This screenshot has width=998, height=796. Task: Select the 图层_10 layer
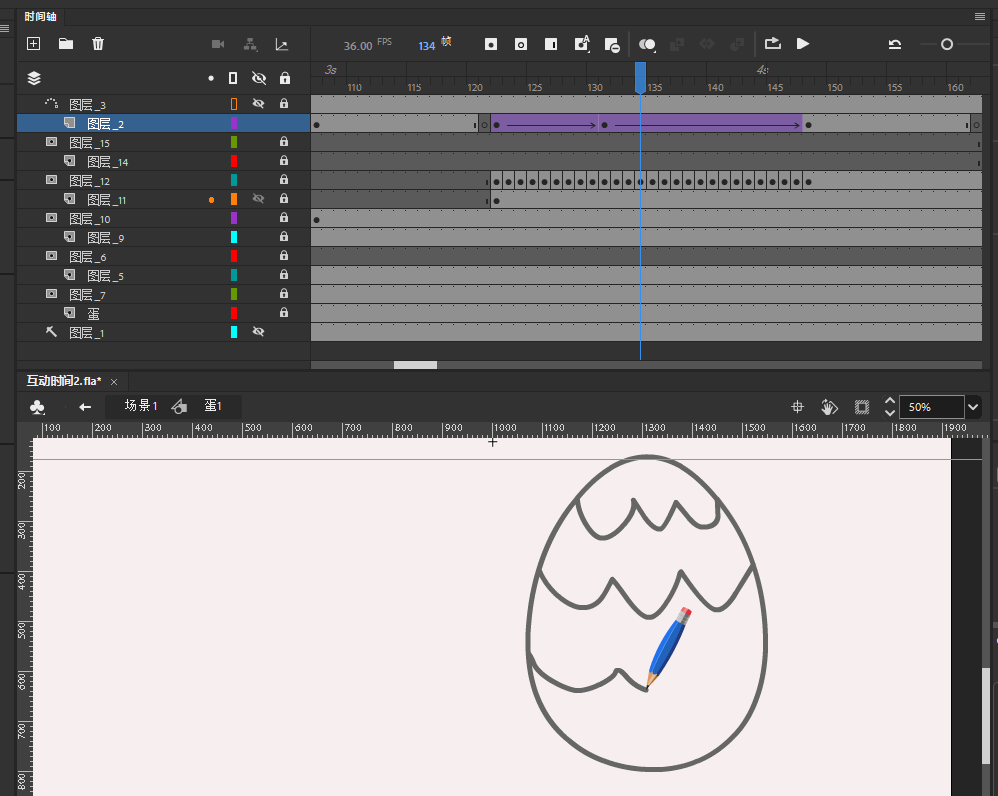point(90,219)
